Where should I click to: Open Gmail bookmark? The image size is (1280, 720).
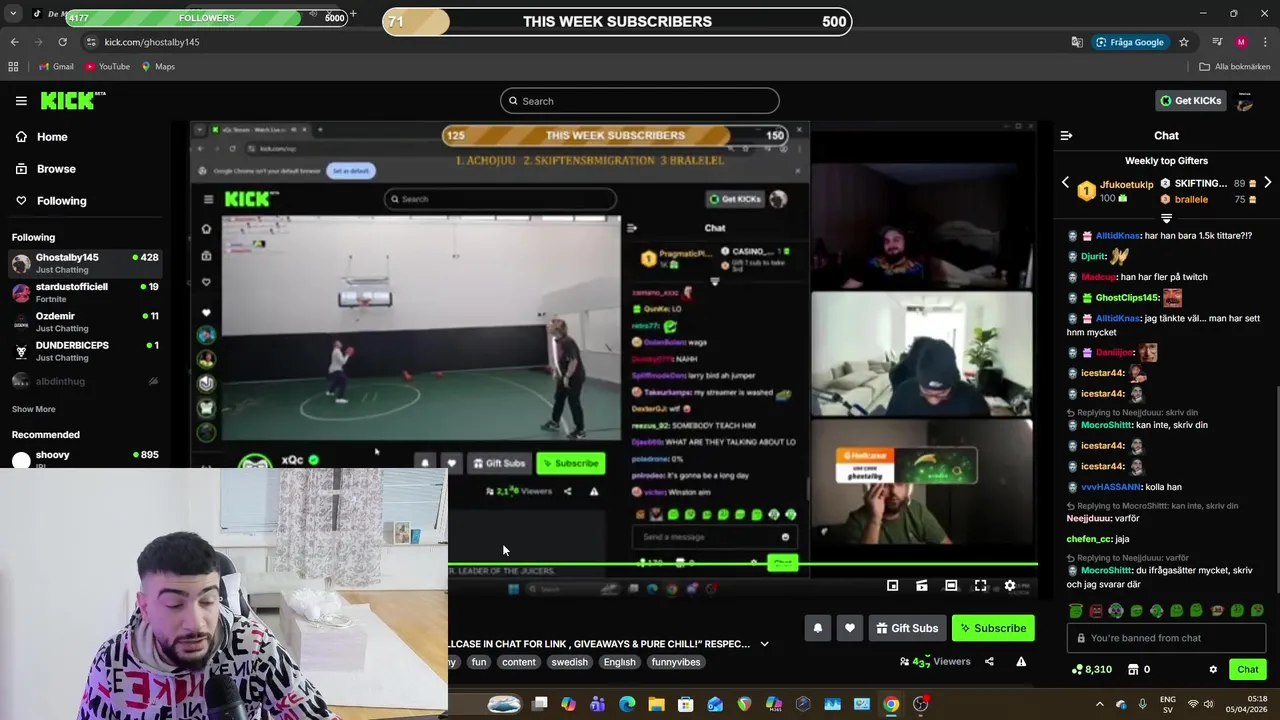tap(56, 67)
